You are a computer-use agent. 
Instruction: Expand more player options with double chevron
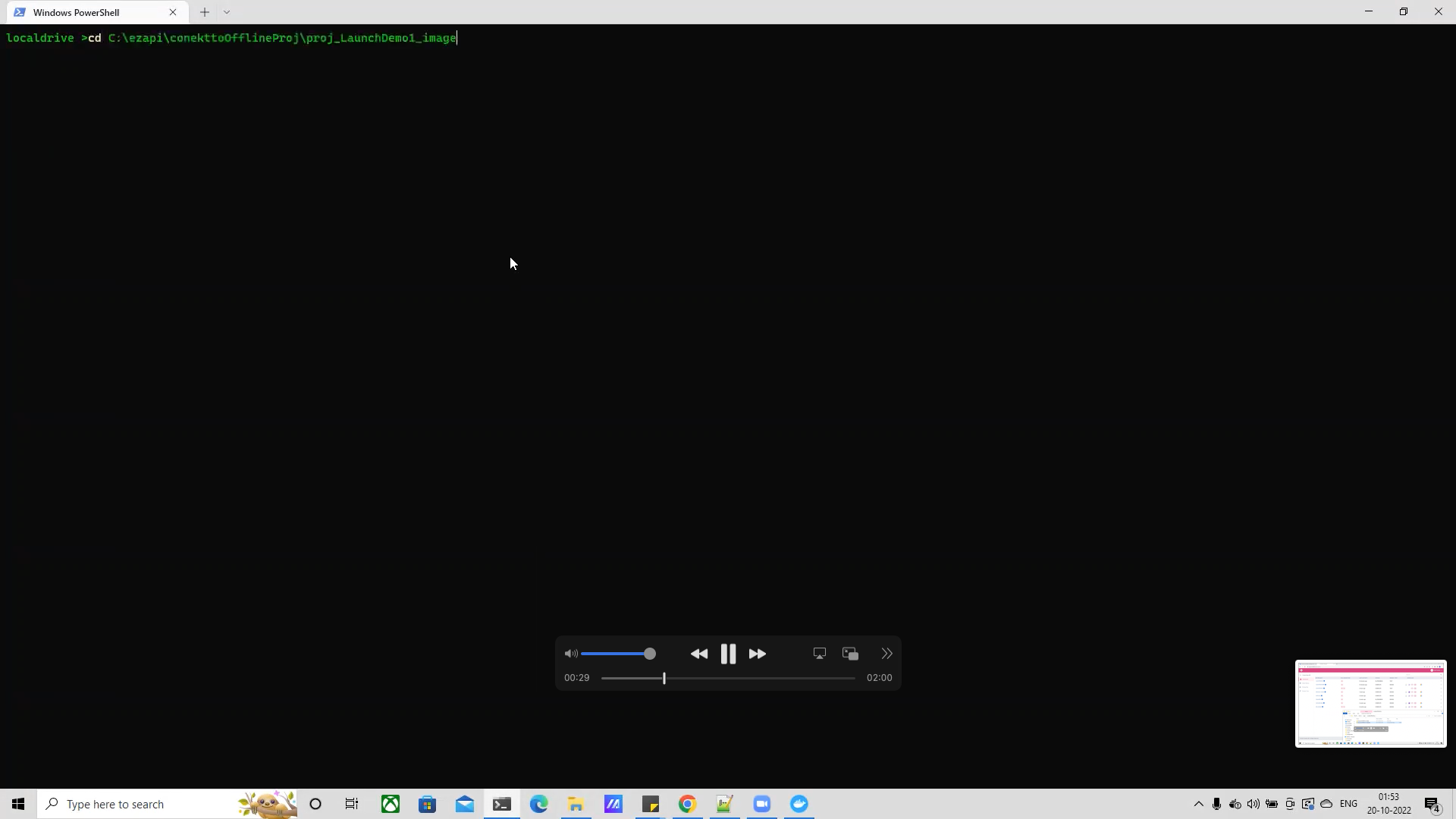(886, 653)
